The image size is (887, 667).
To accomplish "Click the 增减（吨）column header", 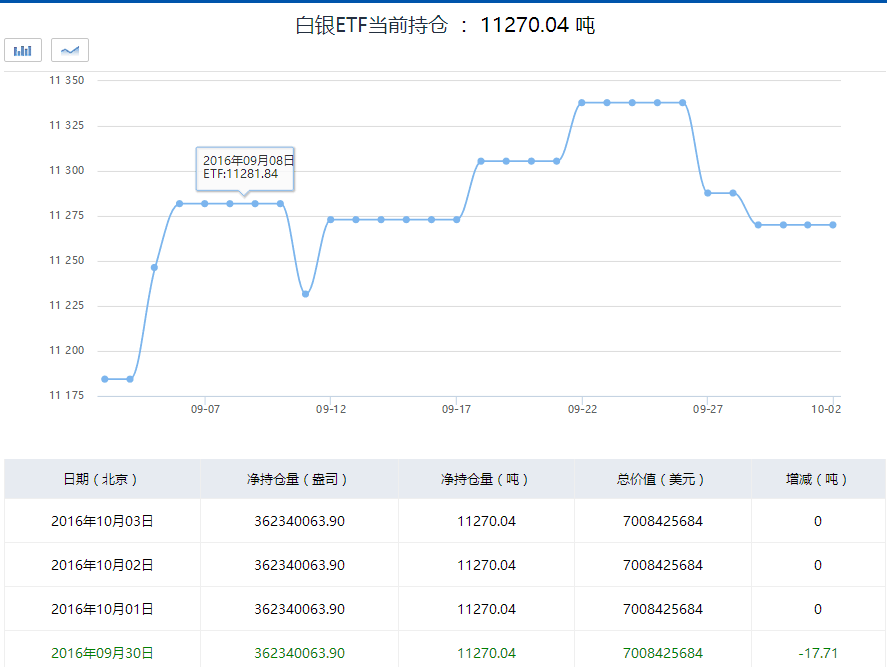I will coord(817,479).
